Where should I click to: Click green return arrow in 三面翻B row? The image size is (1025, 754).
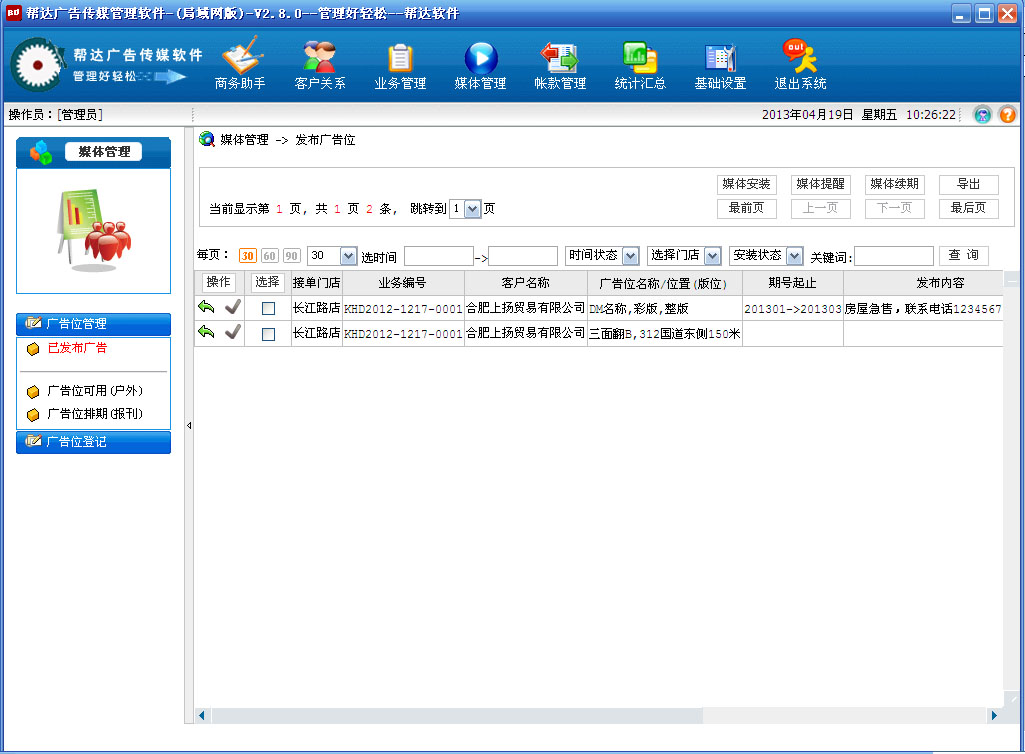click(x=207, y=332)
